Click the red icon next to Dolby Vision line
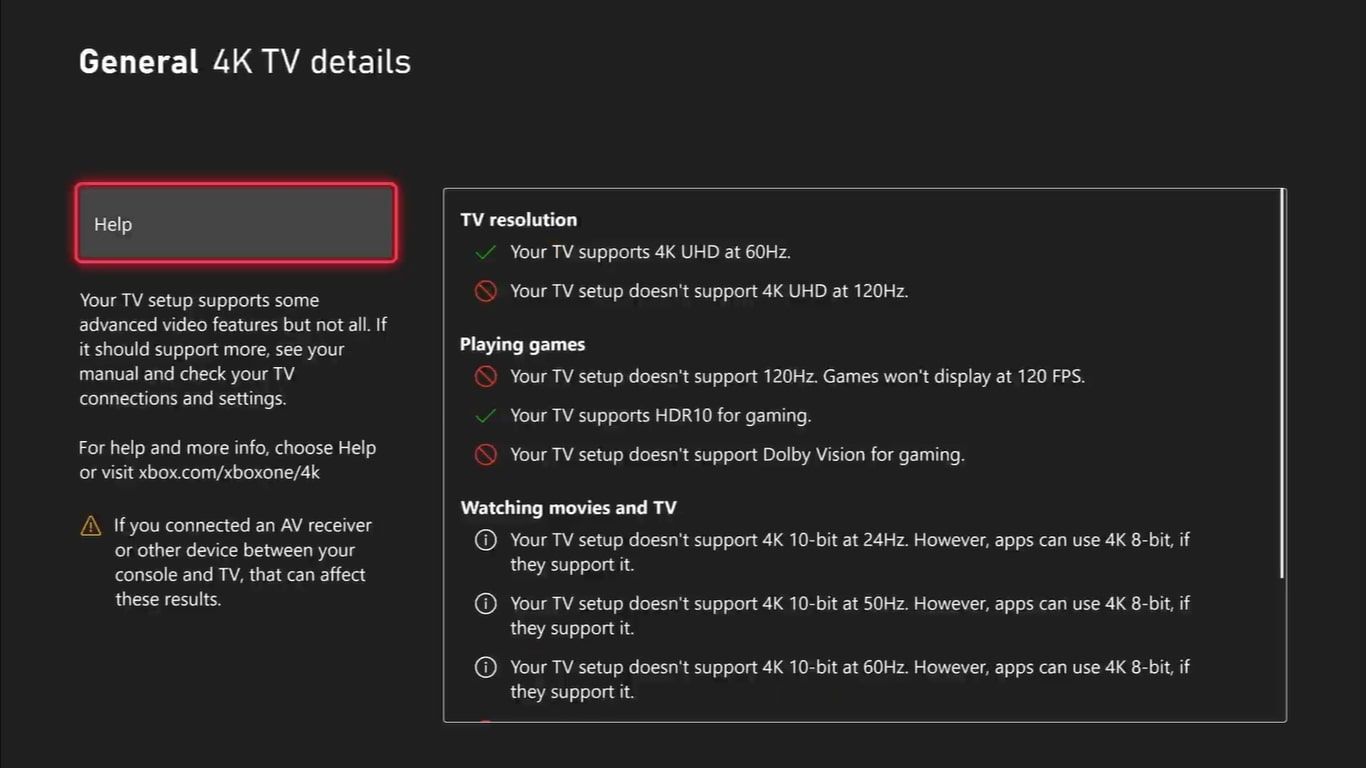This screenshot has height=768, width=1366. click(486, 454)
